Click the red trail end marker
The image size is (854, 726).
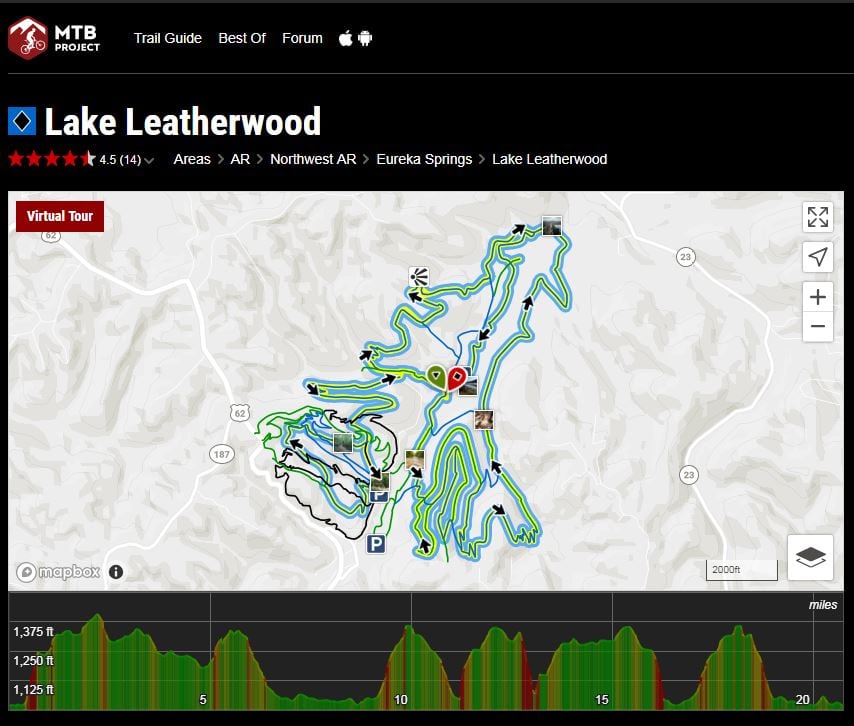click(x=457, y=377)
